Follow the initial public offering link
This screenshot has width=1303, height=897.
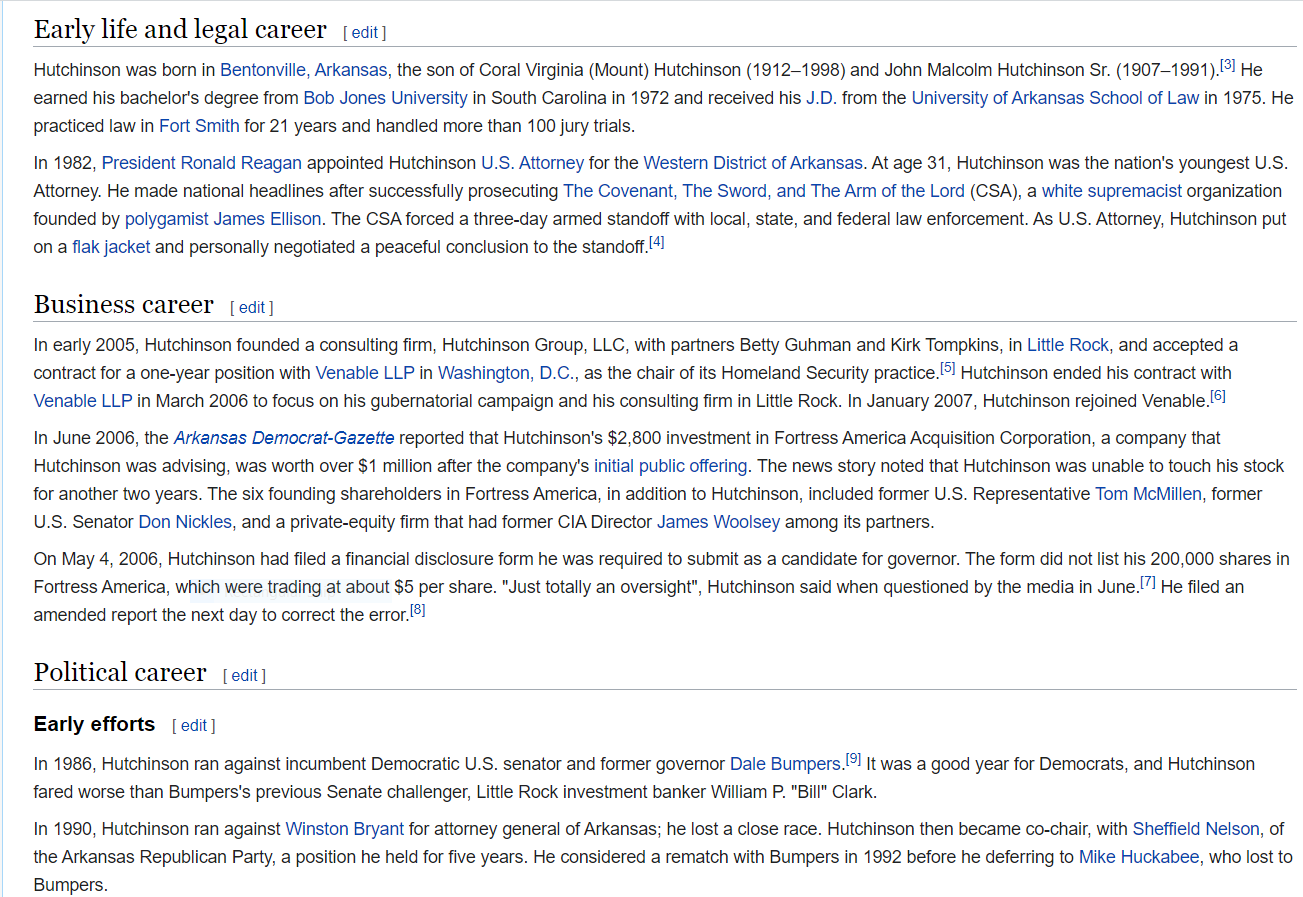670,466
